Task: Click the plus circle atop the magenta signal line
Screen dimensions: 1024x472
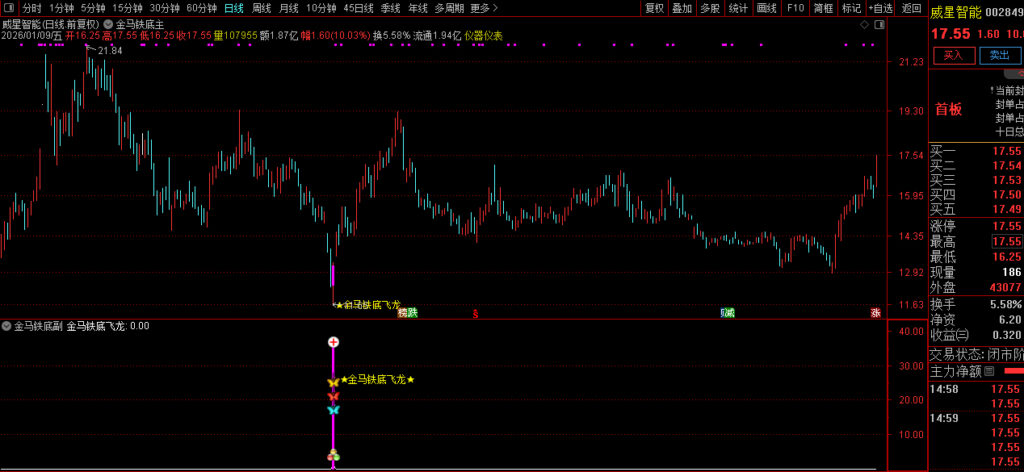Action: pos(333,342)
